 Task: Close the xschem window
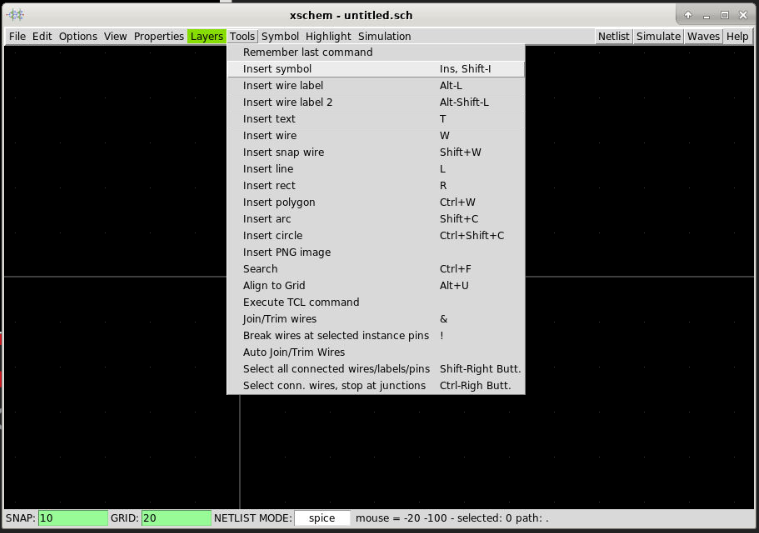click(743, 15)
